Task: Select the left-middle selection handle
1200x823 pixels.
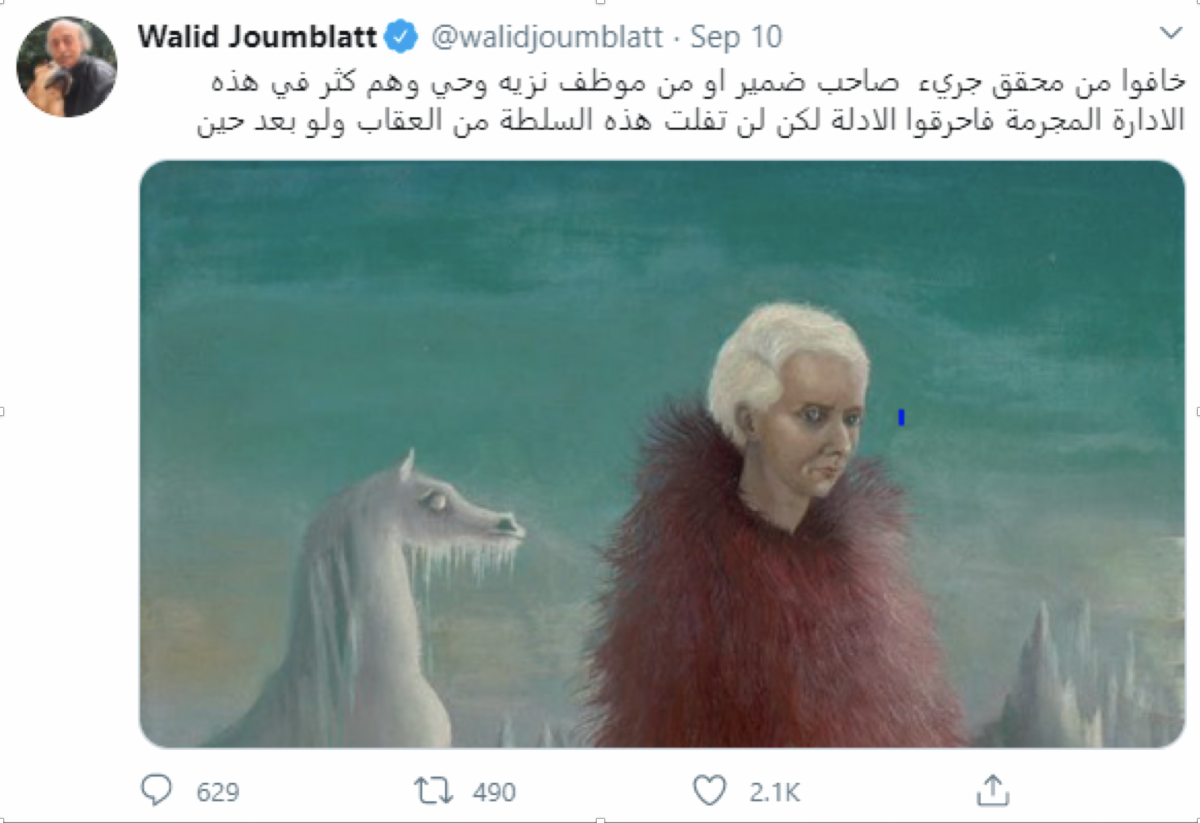Action: click(3, 410)
